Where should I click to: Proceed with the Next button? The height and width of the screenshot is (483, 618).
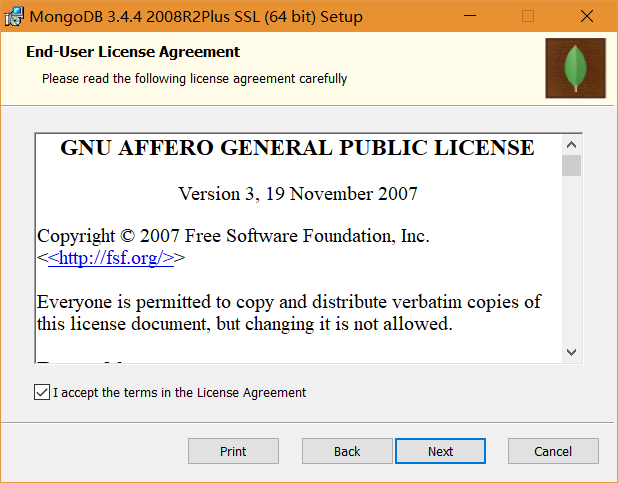tap(441, 451)
